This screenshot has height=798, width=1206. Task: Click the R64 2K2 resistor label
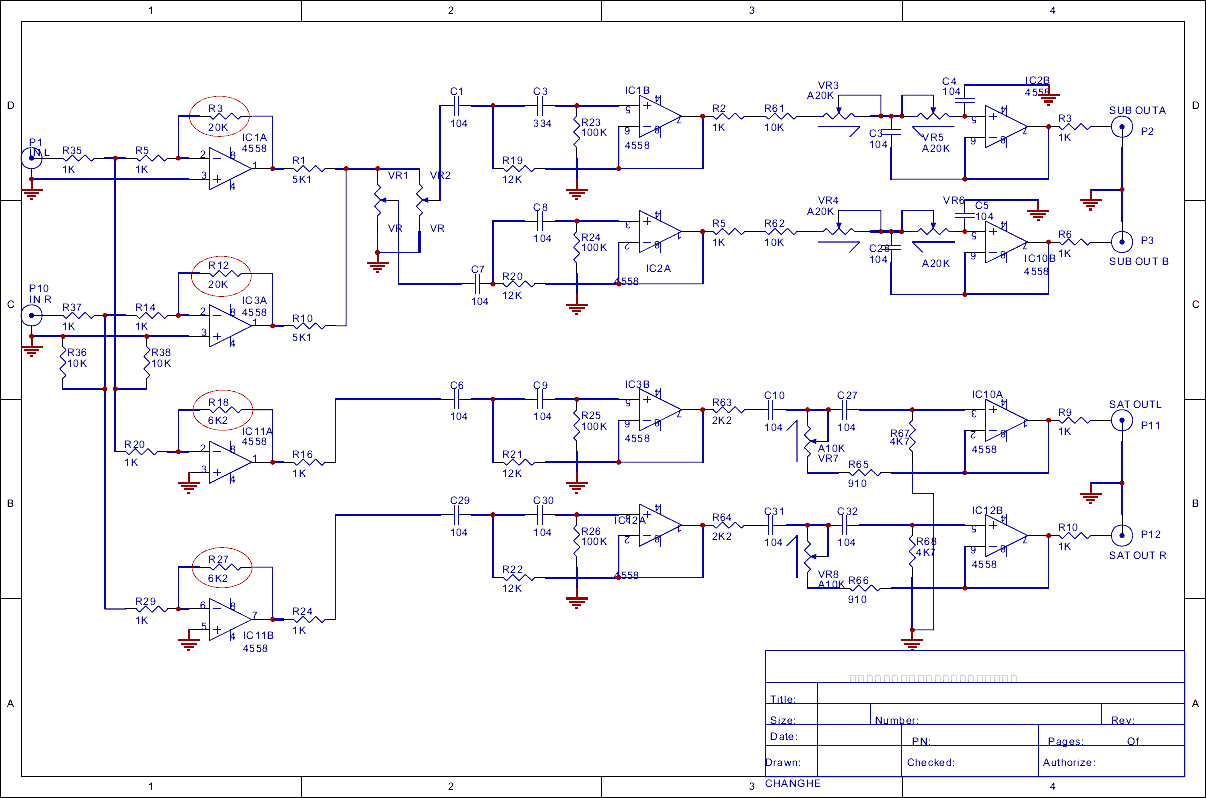click(723, 526)
